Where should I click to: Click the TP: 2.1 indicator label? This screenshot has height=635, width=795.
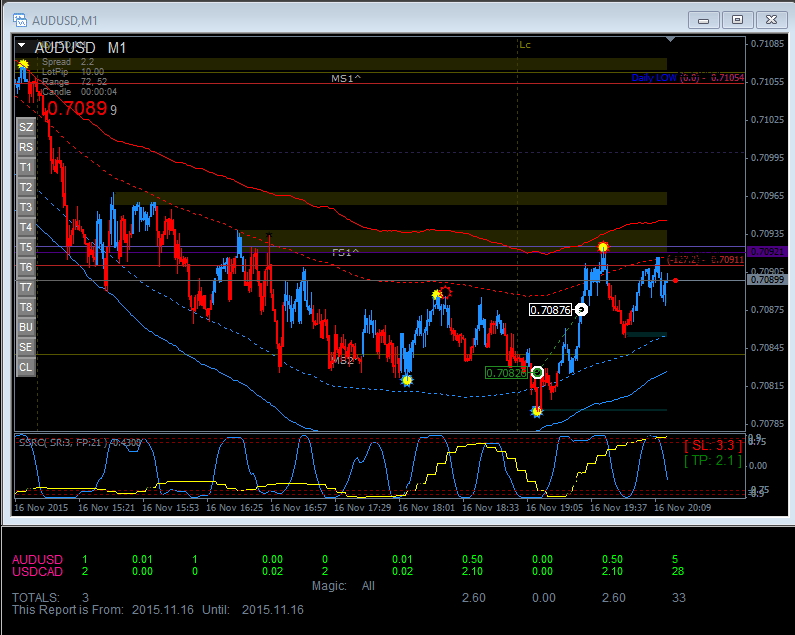click(712, 461)
